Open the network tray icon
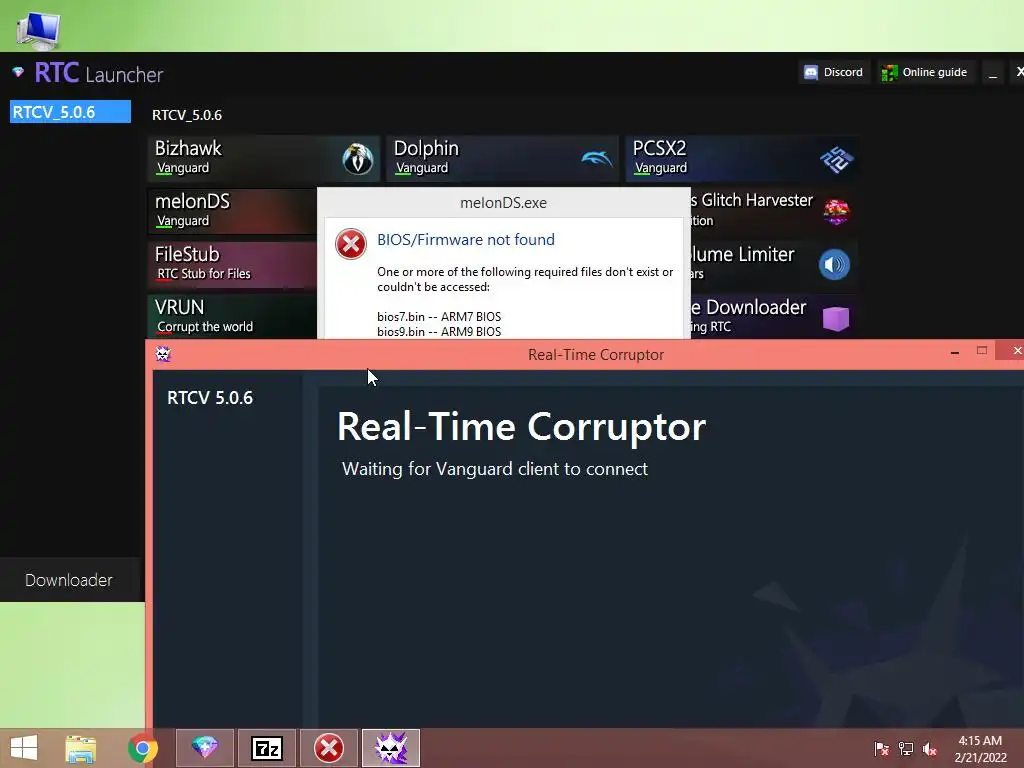 click(906, 748)
